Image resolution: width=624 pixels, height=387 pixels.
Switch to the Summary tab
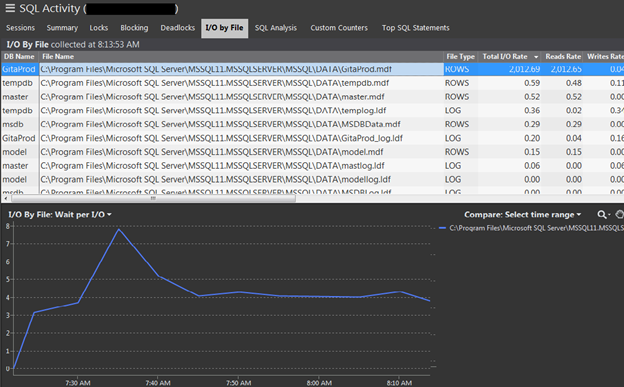(x=62, y=28)
